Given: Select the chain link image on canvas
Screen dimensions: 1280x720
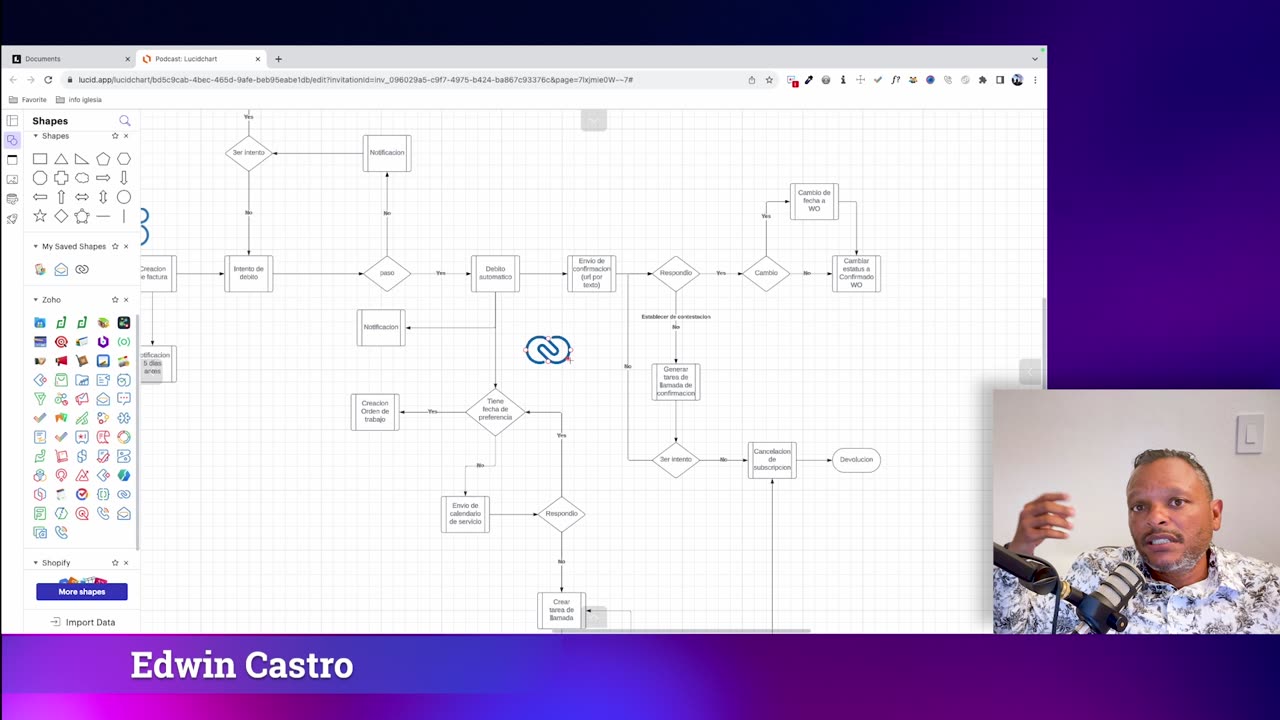Looking at the screenshot, I should (x=548, y=349).
